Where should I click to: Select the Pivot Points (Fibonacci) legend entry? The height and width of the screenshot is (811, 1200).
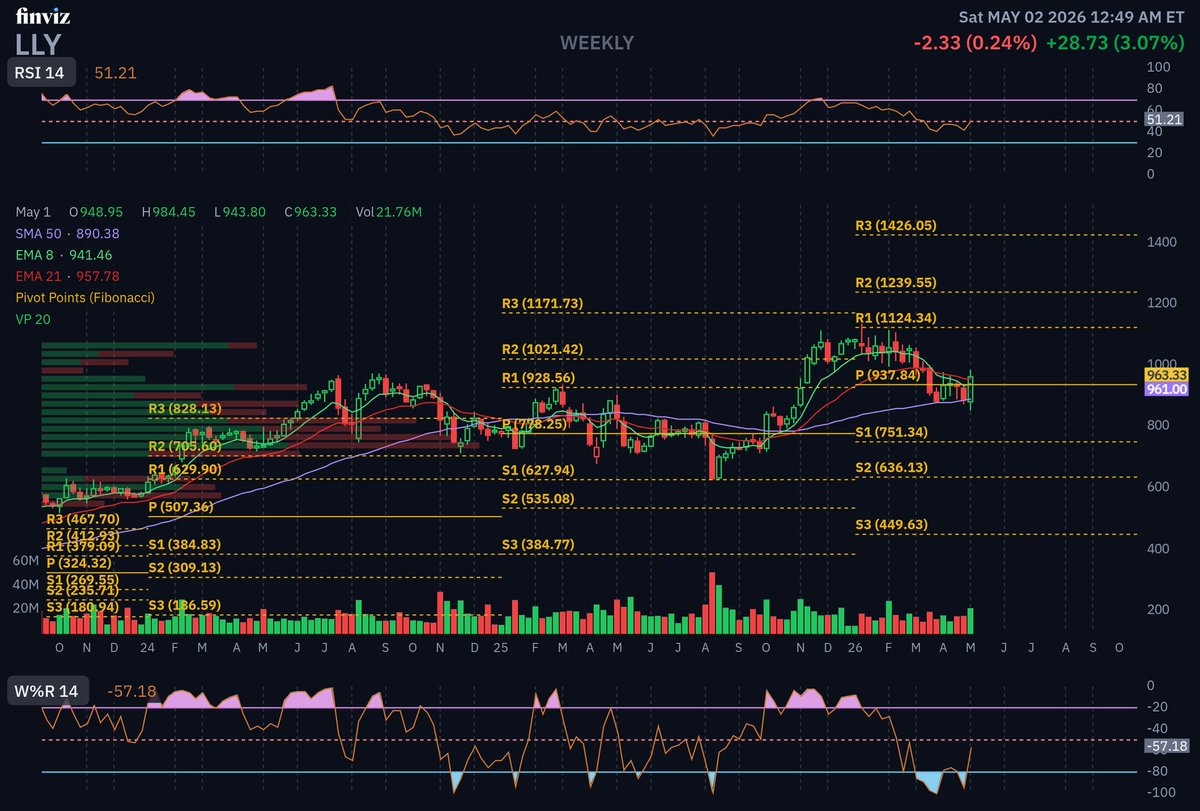[85, 297]
